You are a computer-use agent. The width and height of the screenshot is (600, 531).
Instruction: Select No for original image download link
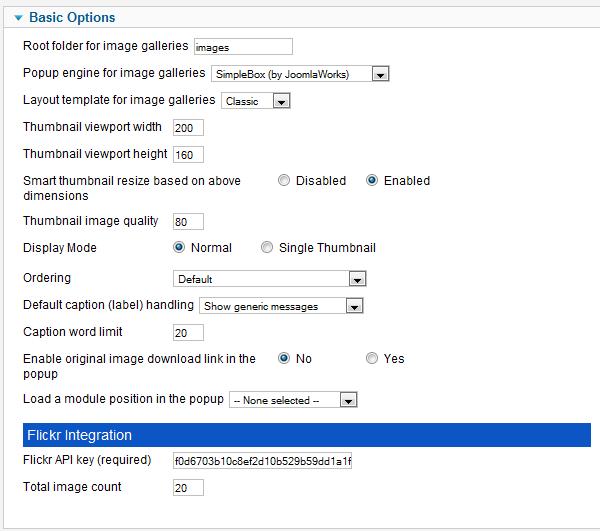coord(284,358)
